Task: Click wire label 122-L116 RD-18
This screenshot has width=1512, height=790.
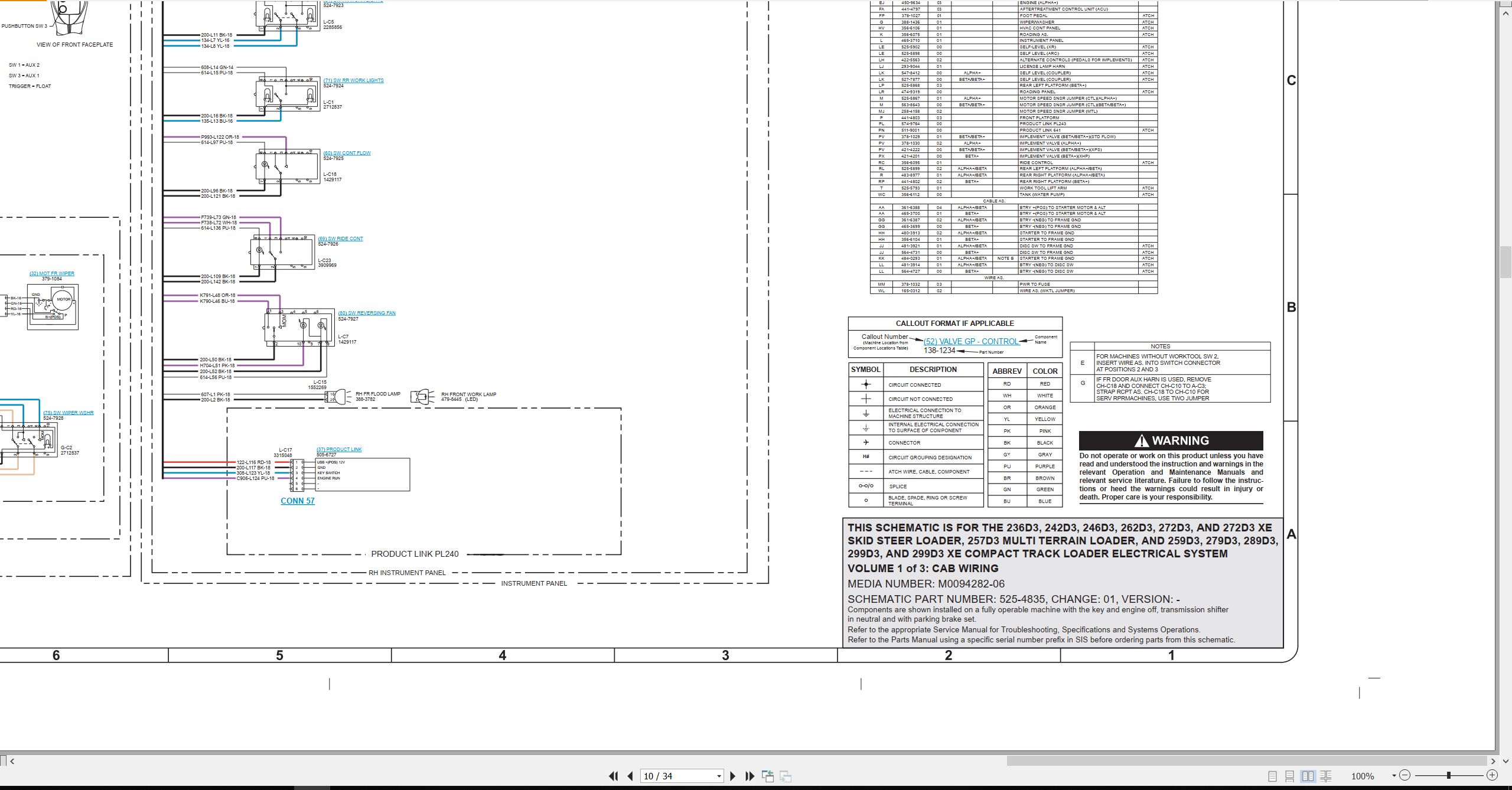Action: pos(253,462)
